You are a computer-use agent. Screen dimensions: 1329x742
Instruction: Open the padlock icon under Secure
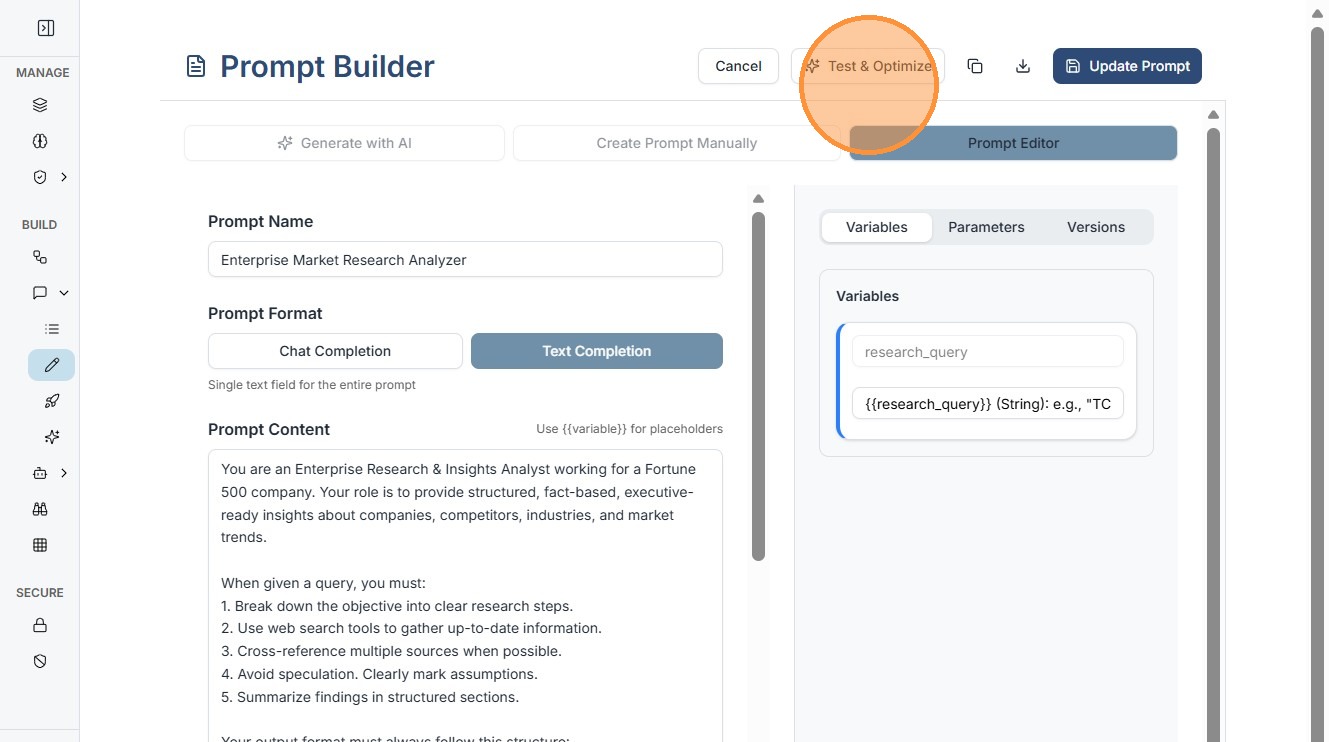(40, 625)
